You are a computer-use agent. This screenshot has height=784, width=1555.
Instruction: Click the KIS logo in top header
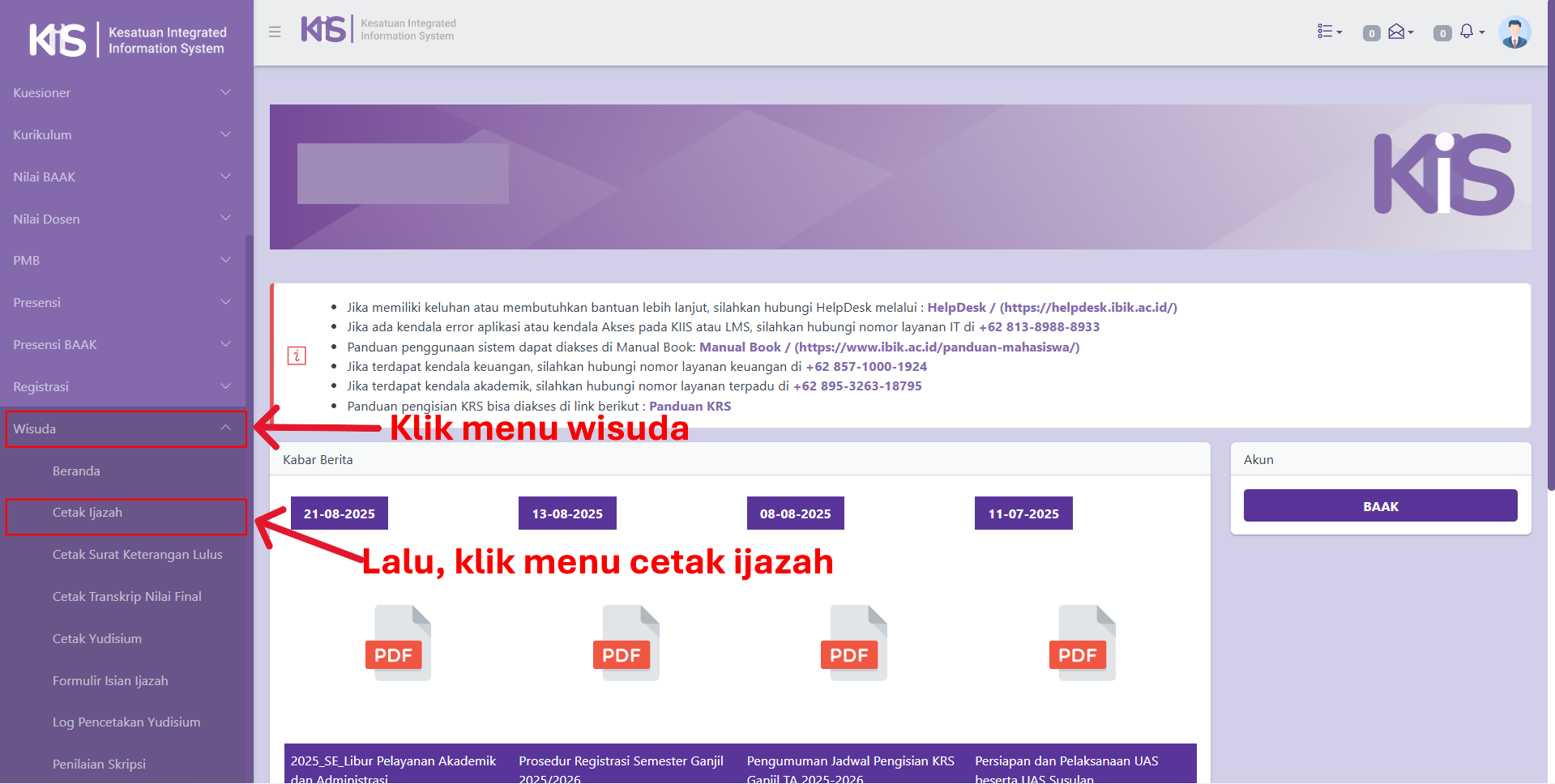point(324,29)
